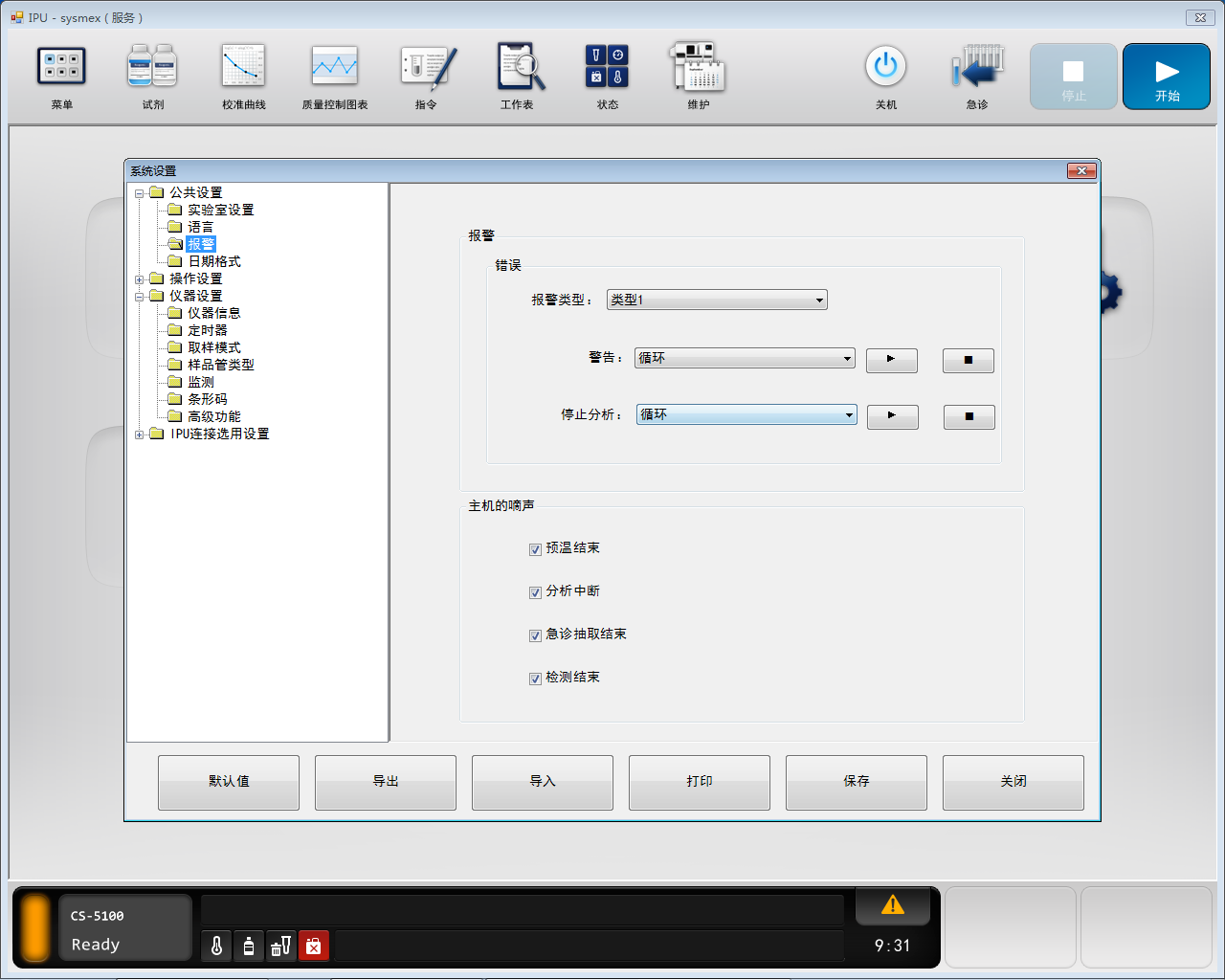Play the 警告 alarm sound
The height and width of the screenshot is (980, 1225).
891,360
